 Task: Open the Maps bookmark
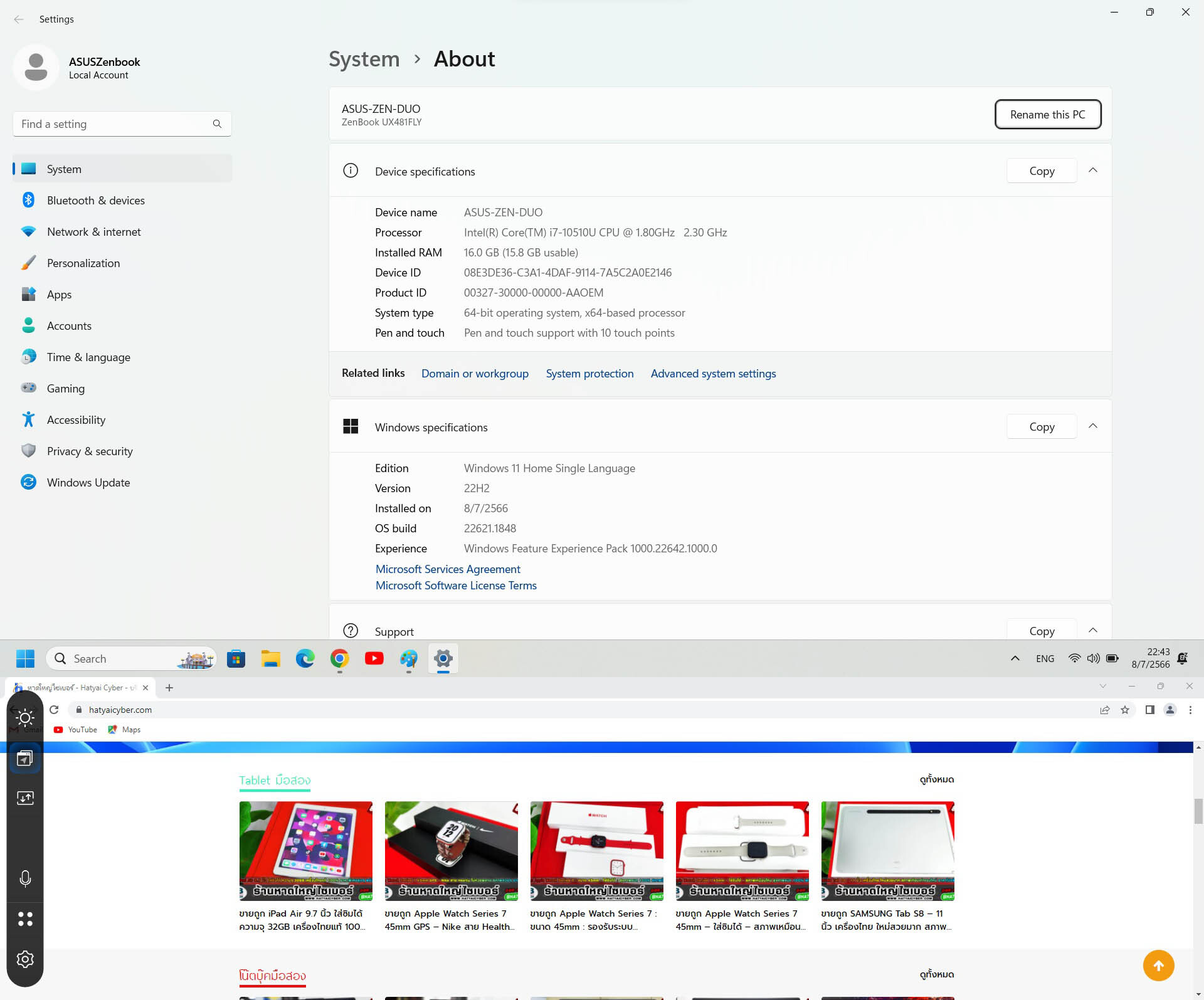point(124,730)
